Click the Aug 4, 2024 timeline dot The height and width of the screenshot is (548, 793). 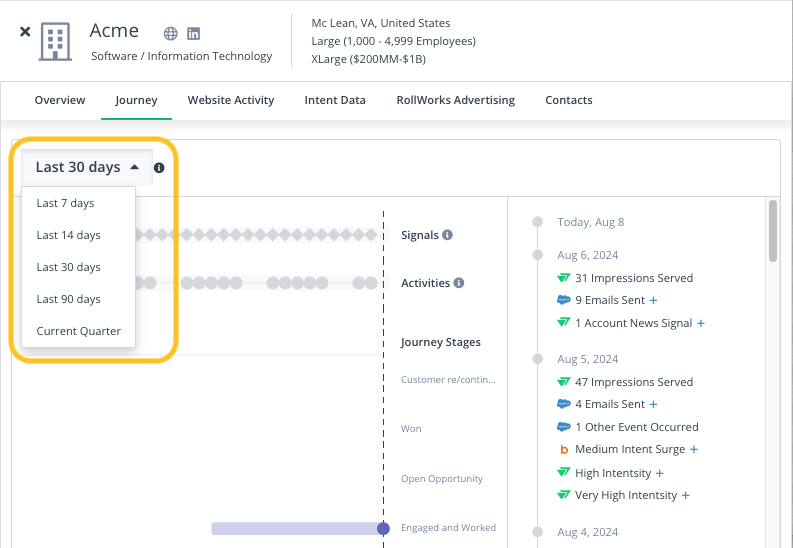(x=538, y=532)
